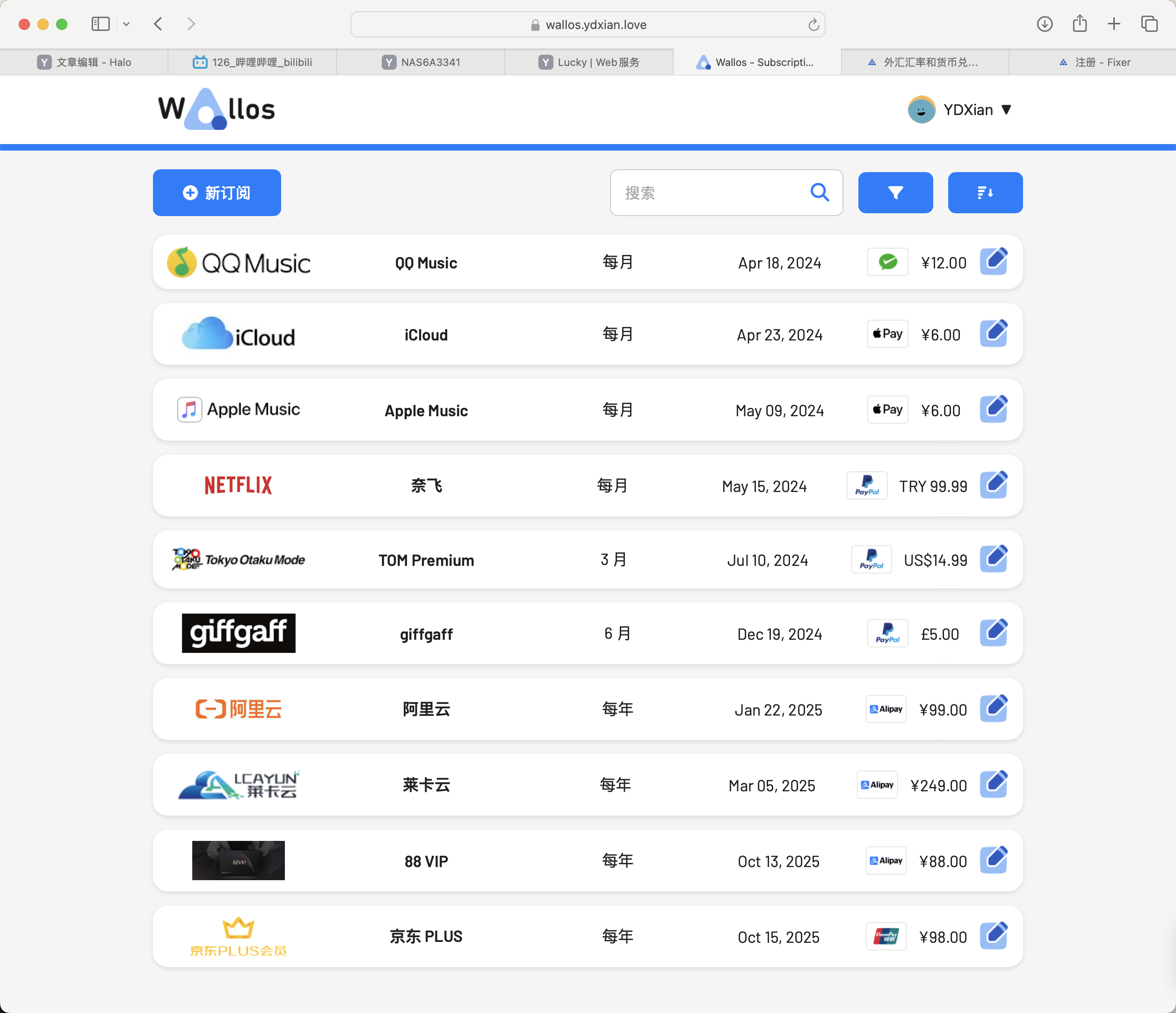Go back in Safari
Screen dimensions: 1176x1013
159,24
